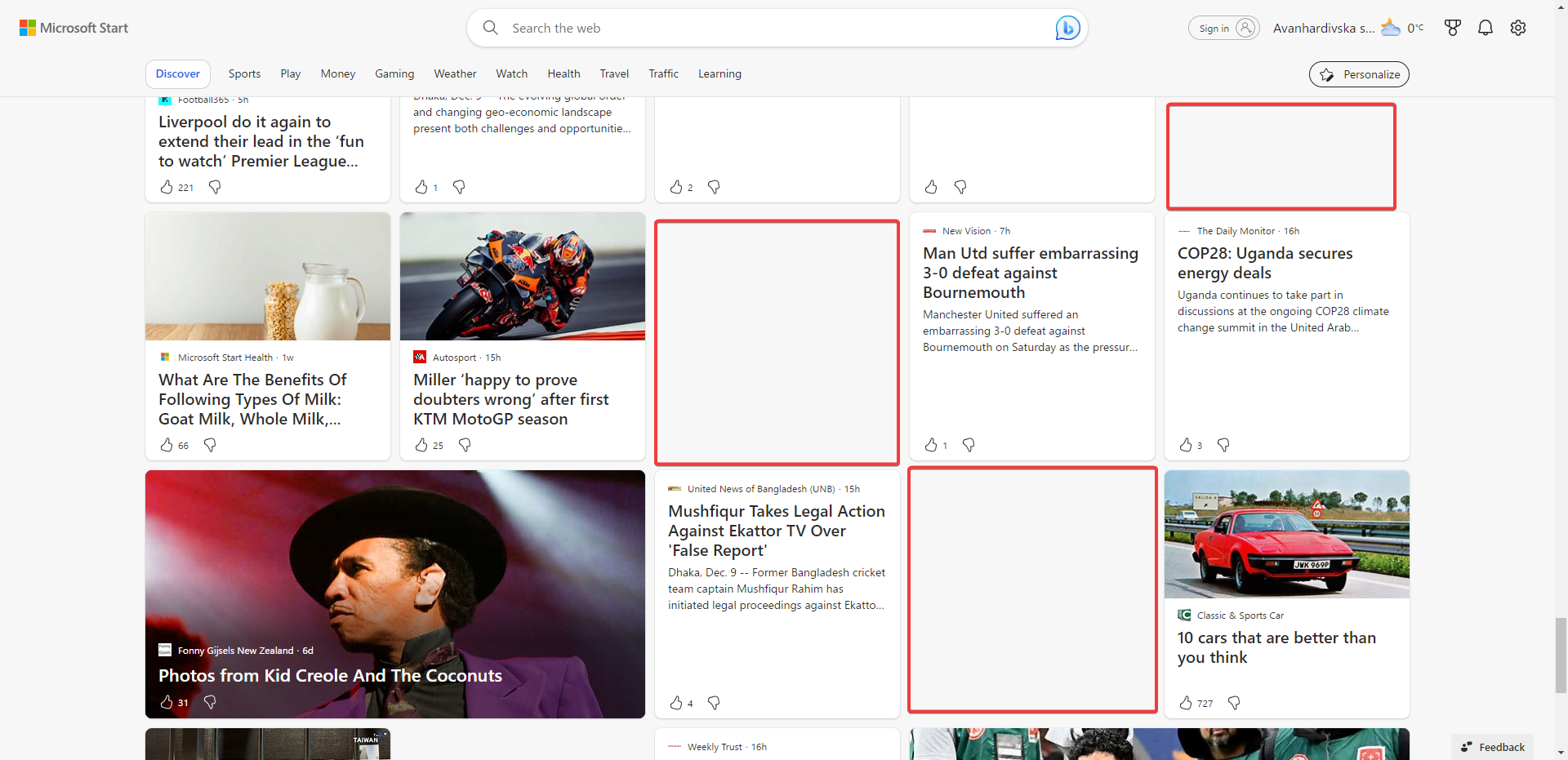Viewport: 1568px width, 760px height.
Task: Click the Feedback icon at bottom right
Action: (x=1464, y=746)
